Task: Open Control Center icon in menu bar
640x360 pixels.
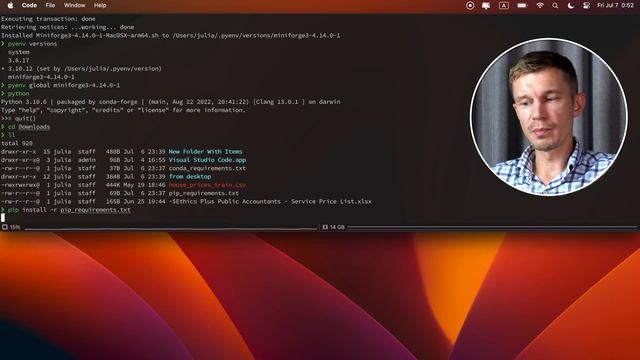Action: click(586, 5)
